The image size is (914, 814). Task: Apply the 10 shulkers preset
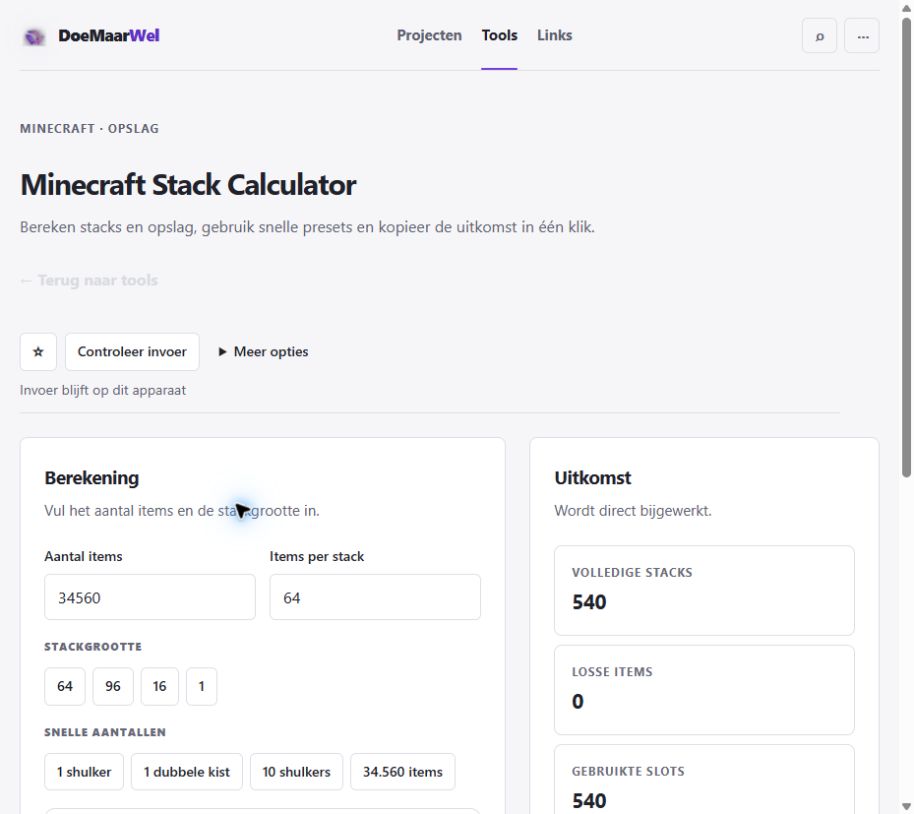[x=297, y=772]
